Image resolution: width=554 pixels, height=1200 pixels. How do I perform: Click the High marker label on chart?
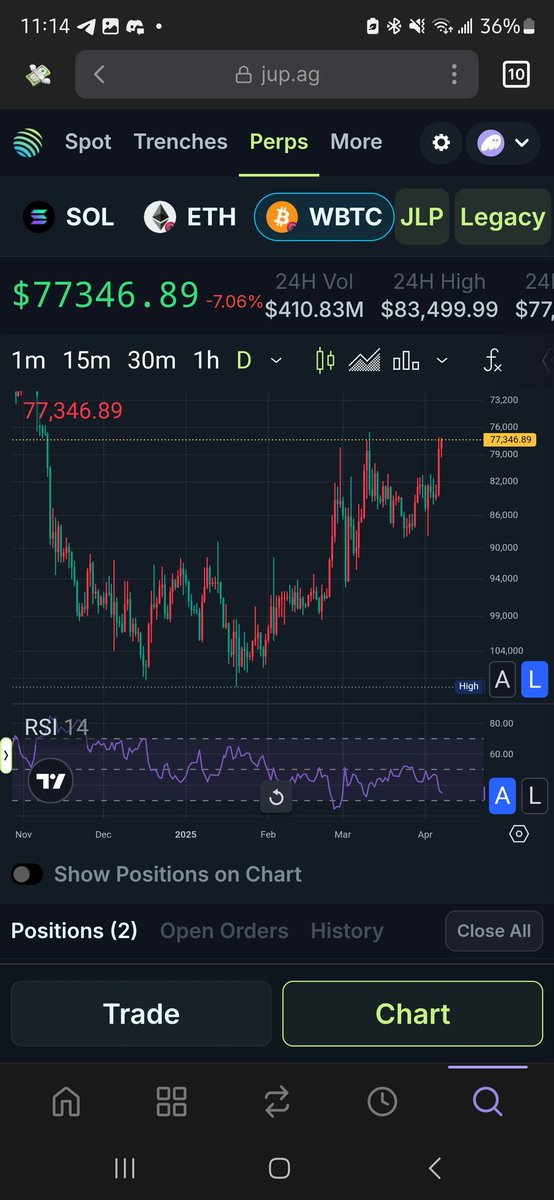[468, 686]
